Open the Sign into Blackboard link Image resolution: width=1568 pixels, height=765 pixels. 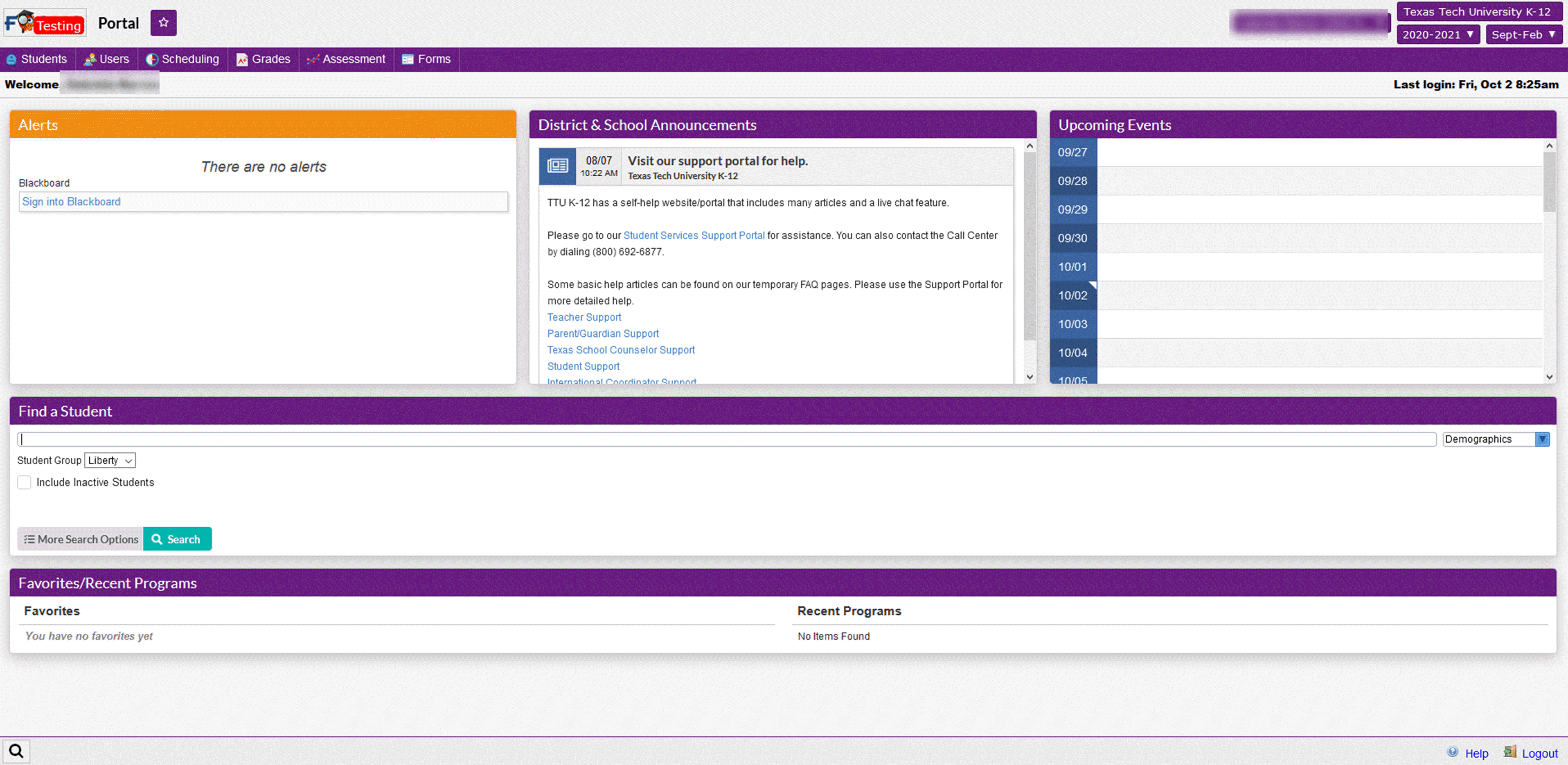(x=71, y=201)
